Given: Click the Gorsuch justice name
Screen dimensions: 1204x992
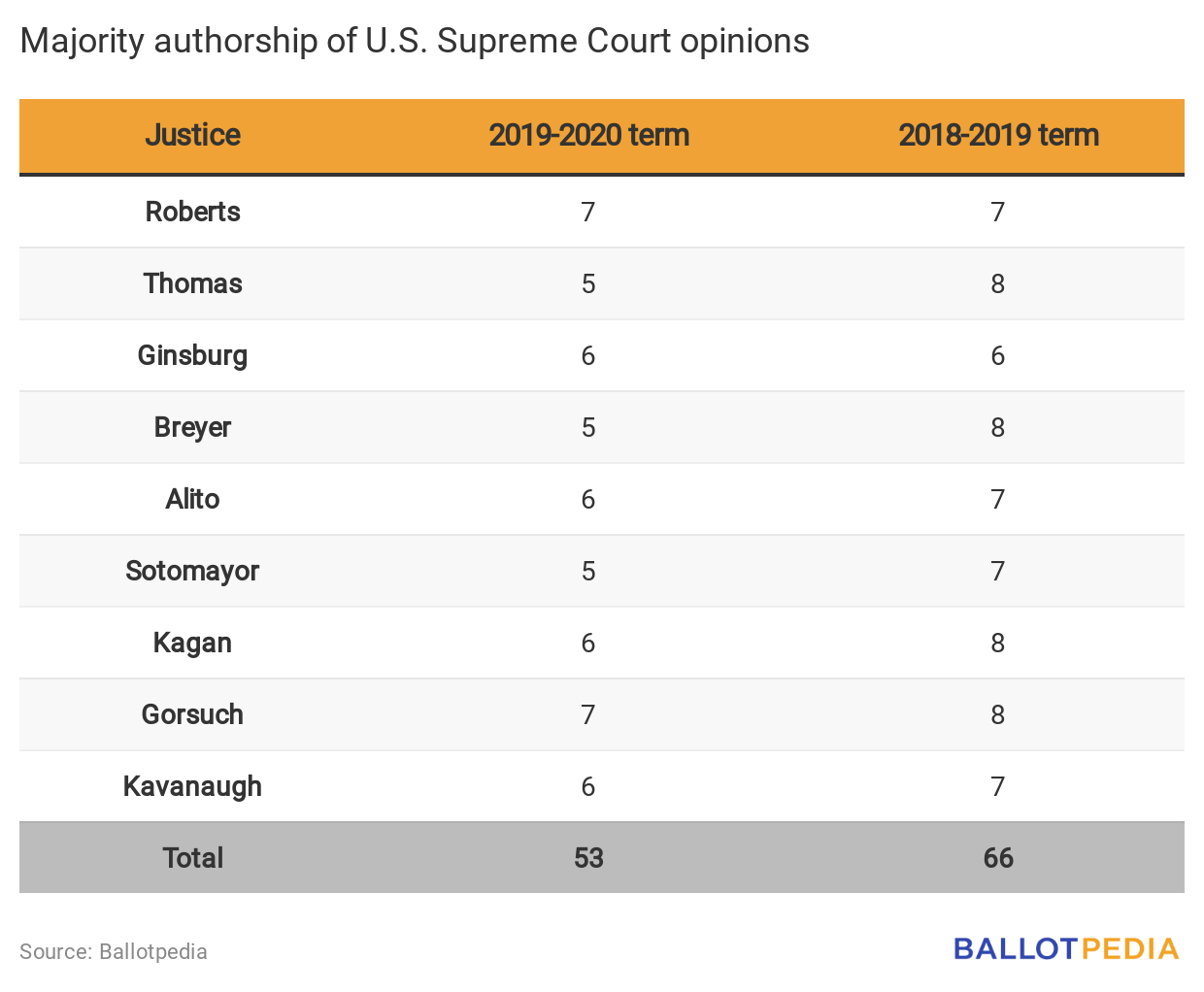Looking at the screenshot, I should click(192, 714).
